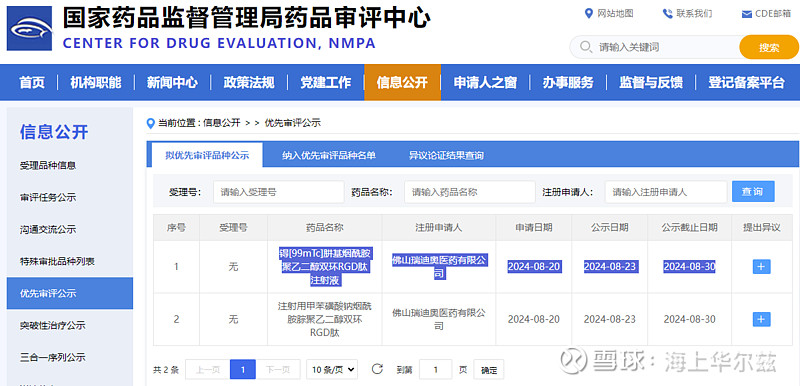This screenshot has width=800, height=386.
Task: Open 网站地图 site map link
Action: click(615, 13)
